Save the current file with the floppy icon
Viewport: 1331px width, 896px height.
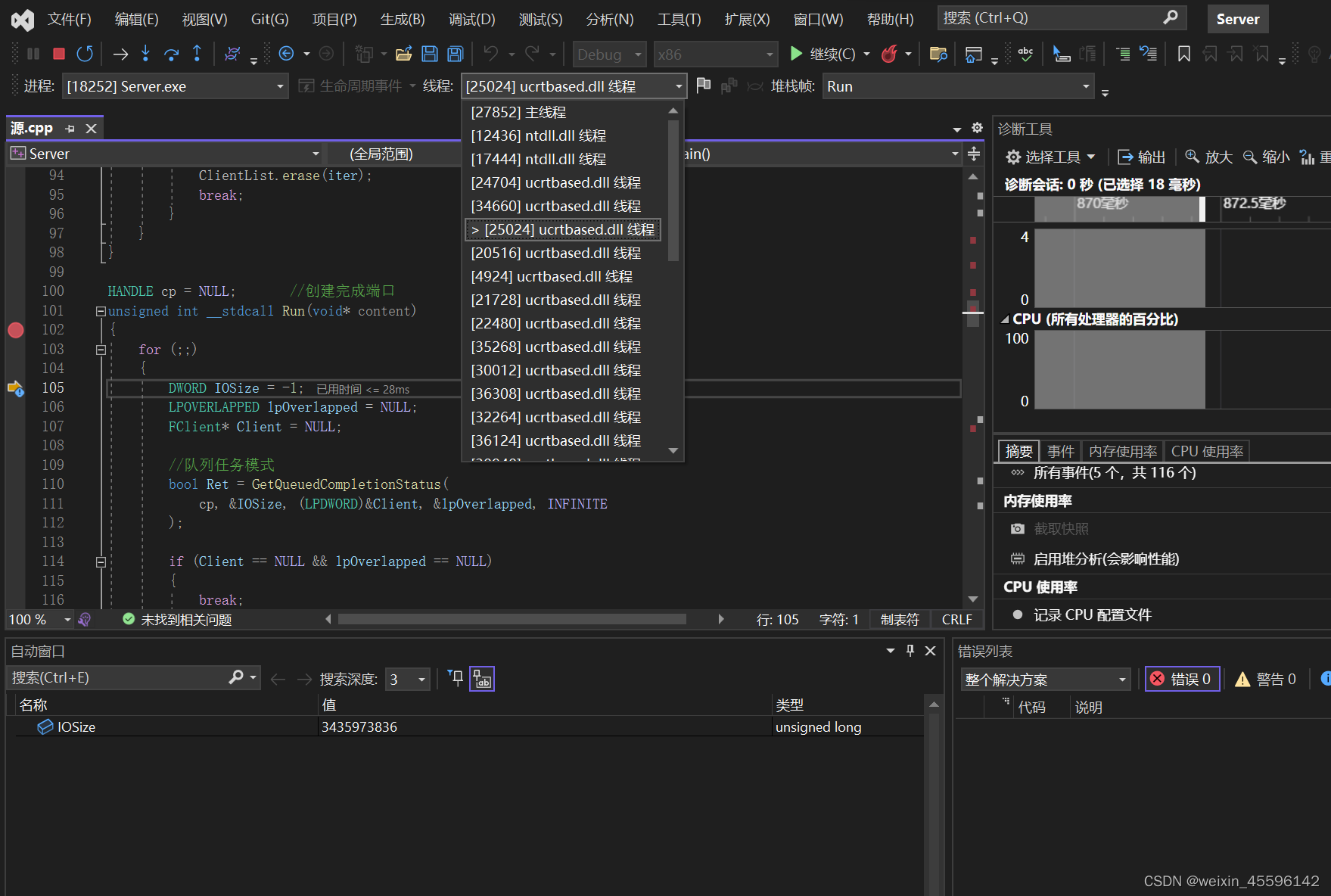[430, 54]
